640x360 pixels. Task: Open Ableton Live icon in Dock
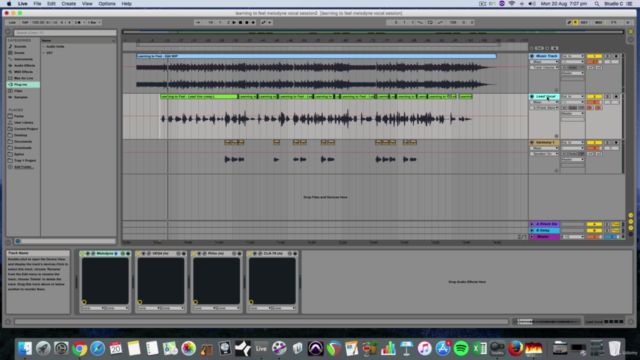point(261,349)
